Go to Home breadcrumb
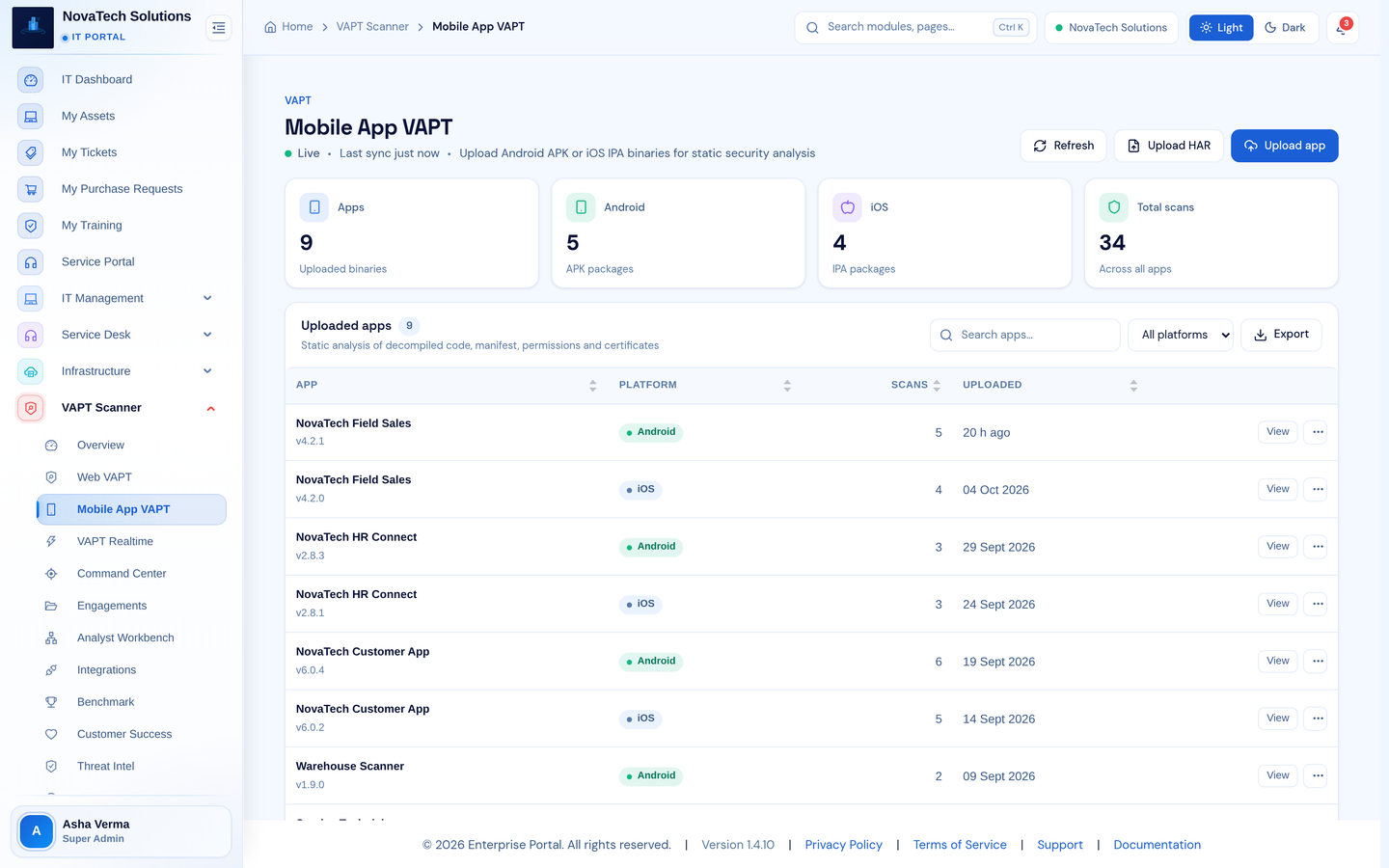The image size is (1389, 868). coord(288,27)
